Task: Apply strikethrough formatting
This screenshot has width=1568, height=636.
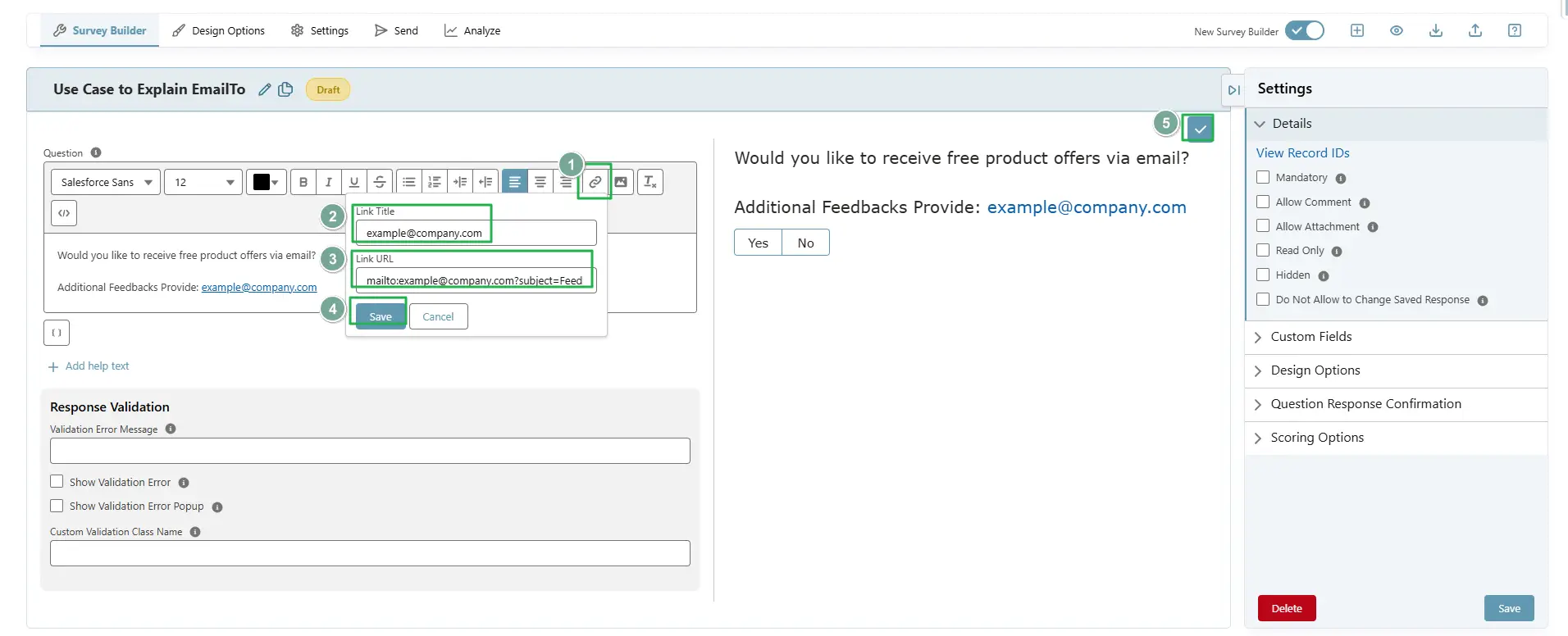Action: 380,182
